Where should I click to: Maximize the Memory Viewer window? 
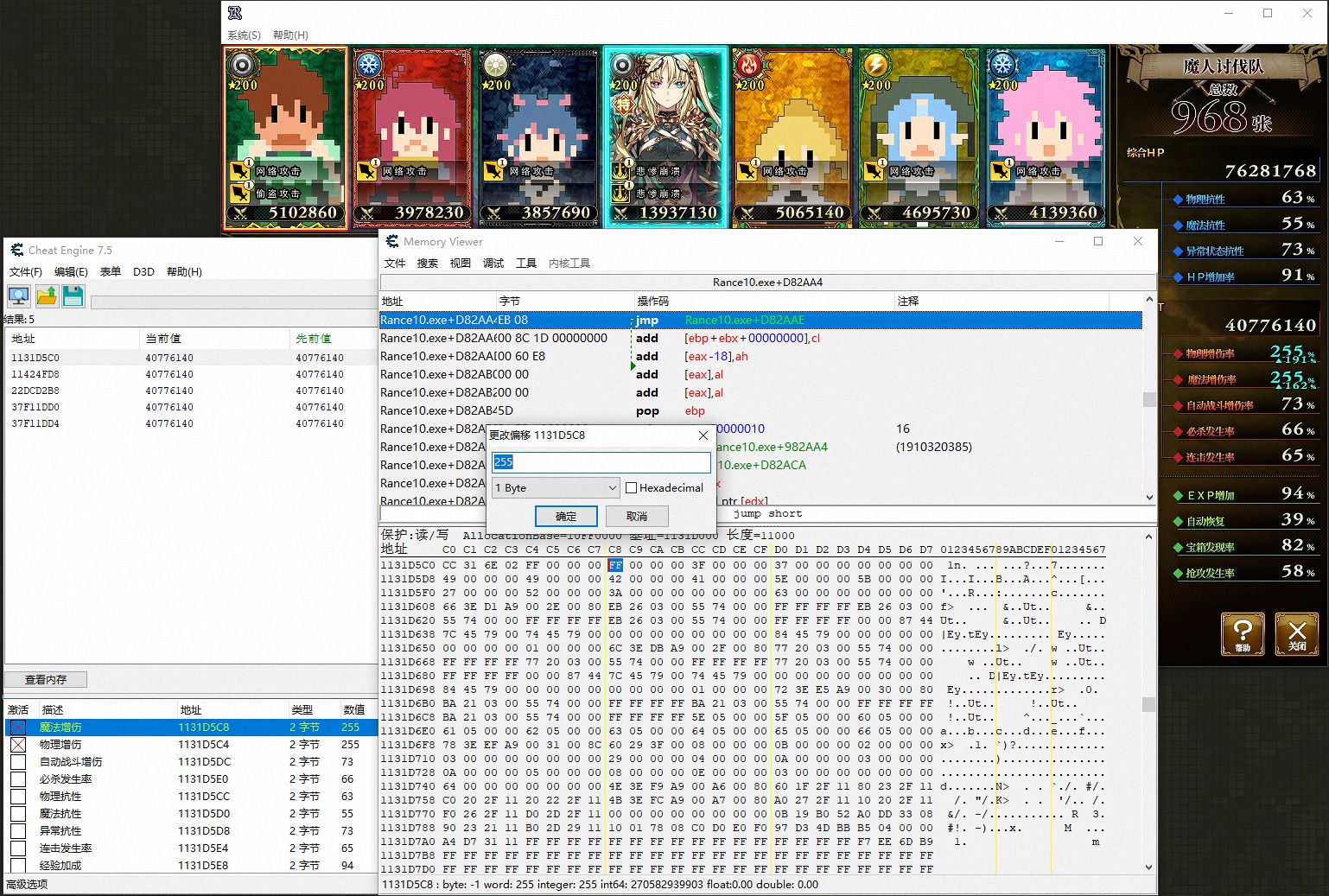pyautogui.click(x=1098, y=241)
